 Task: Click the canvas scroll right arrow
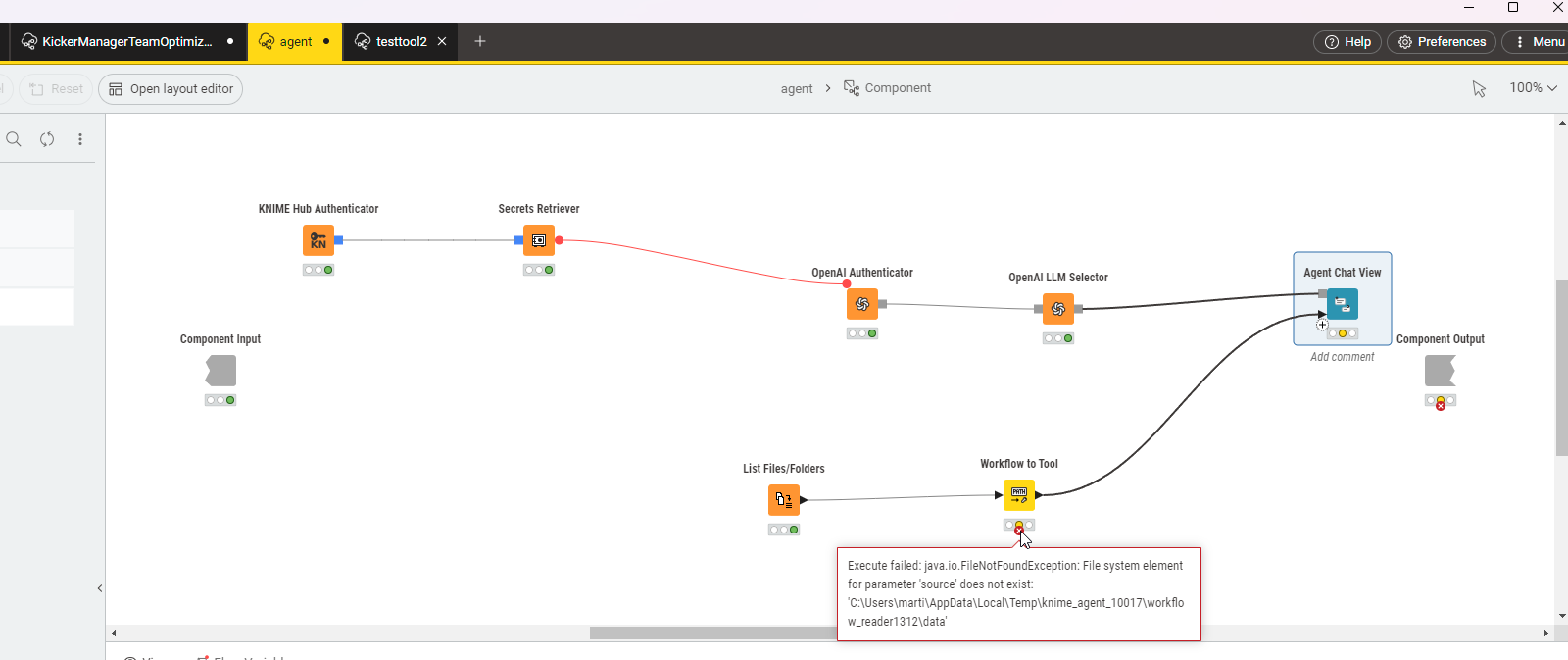(1546, 633)
